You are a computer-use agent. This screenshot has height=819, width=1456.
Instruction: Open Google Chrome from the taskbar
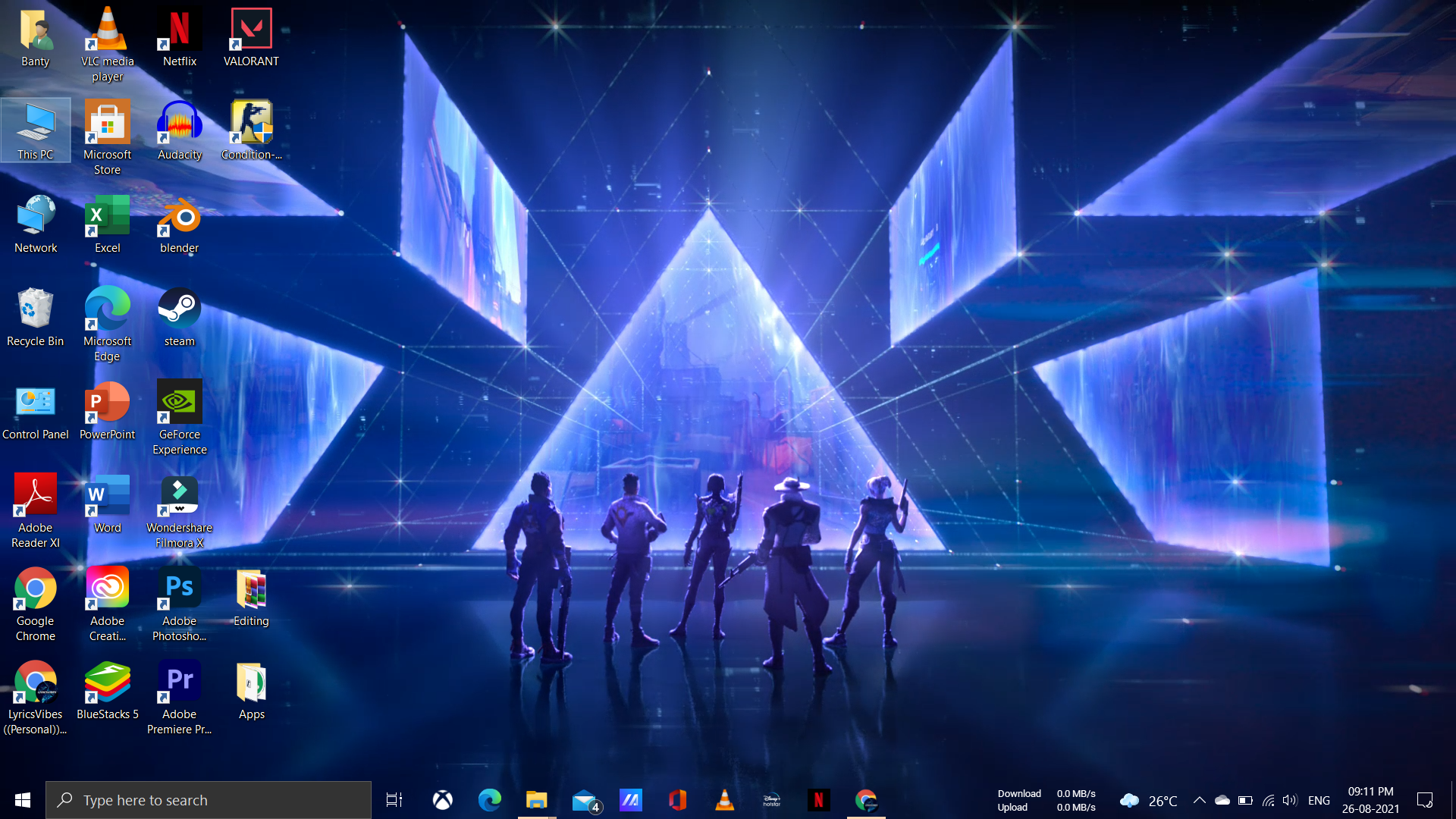[x=866, y=800]
